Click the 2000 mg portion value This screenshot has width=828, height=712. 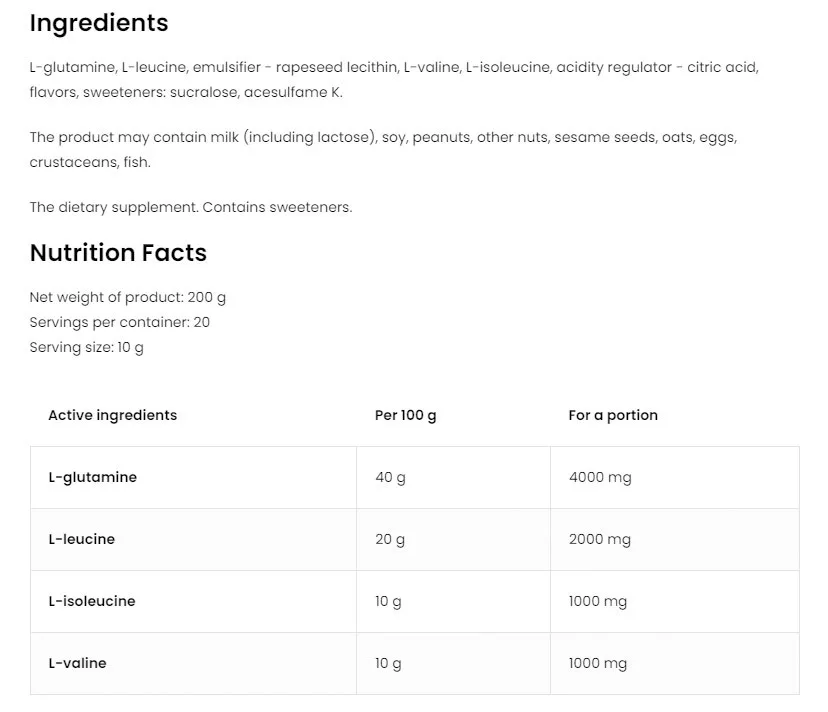pyautogui.click(x=600, y=539)
